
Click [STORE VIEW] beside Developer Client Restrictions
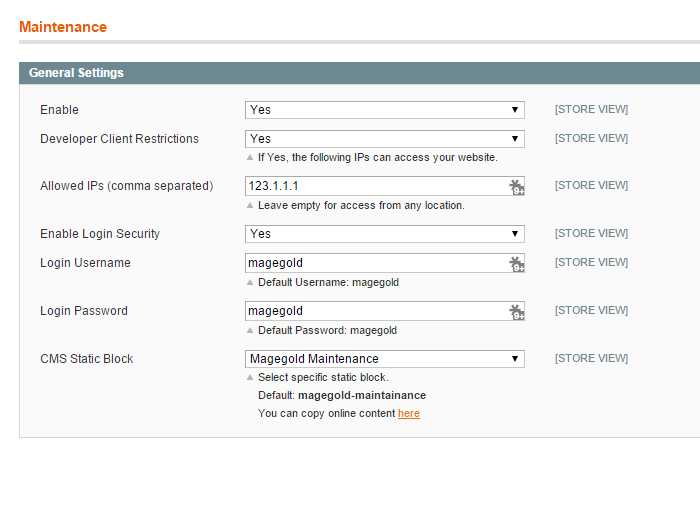(x=591, y=138)
